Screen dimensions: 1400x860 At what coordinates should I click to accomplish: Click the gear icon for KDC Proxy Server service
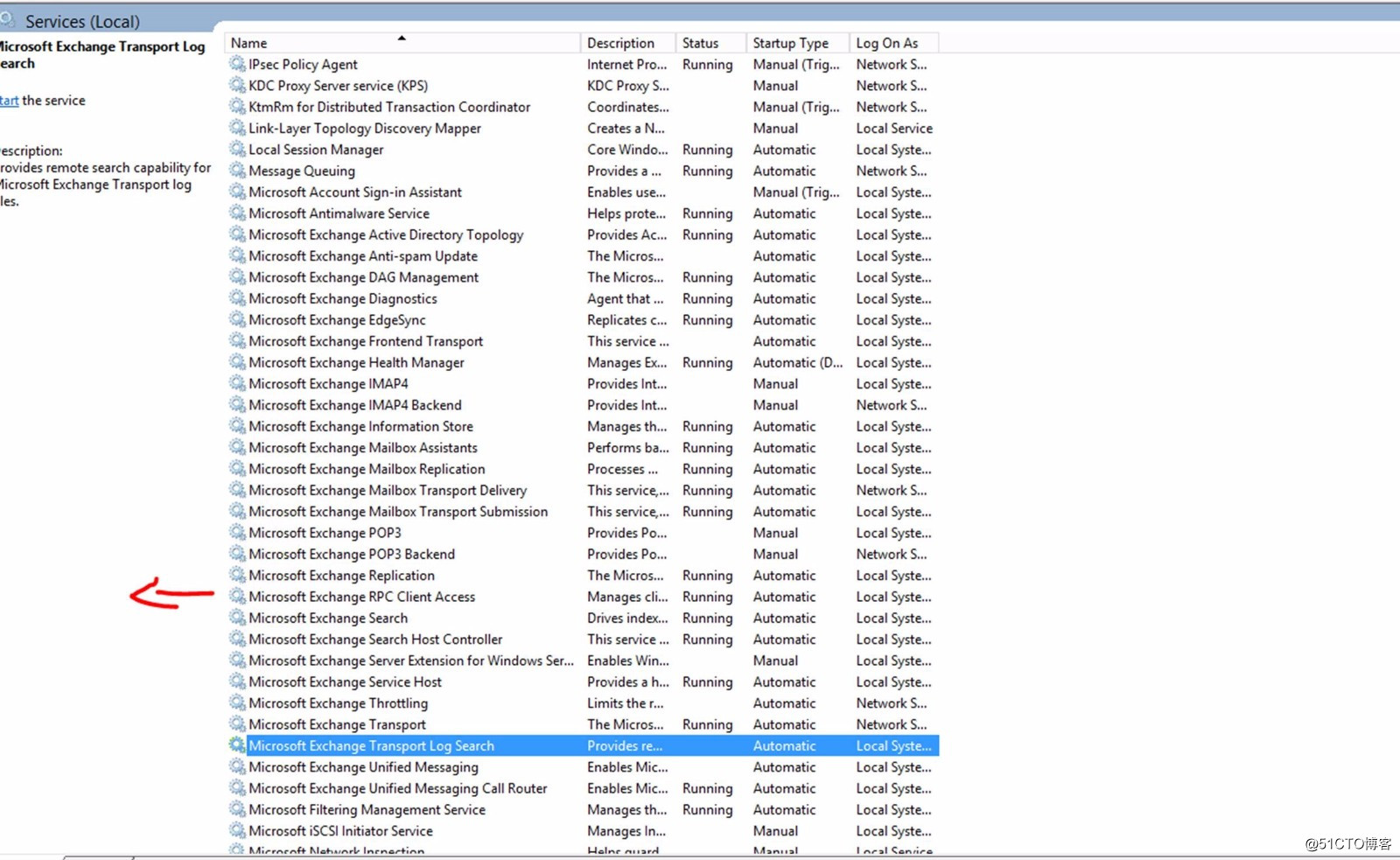(237, 85)
